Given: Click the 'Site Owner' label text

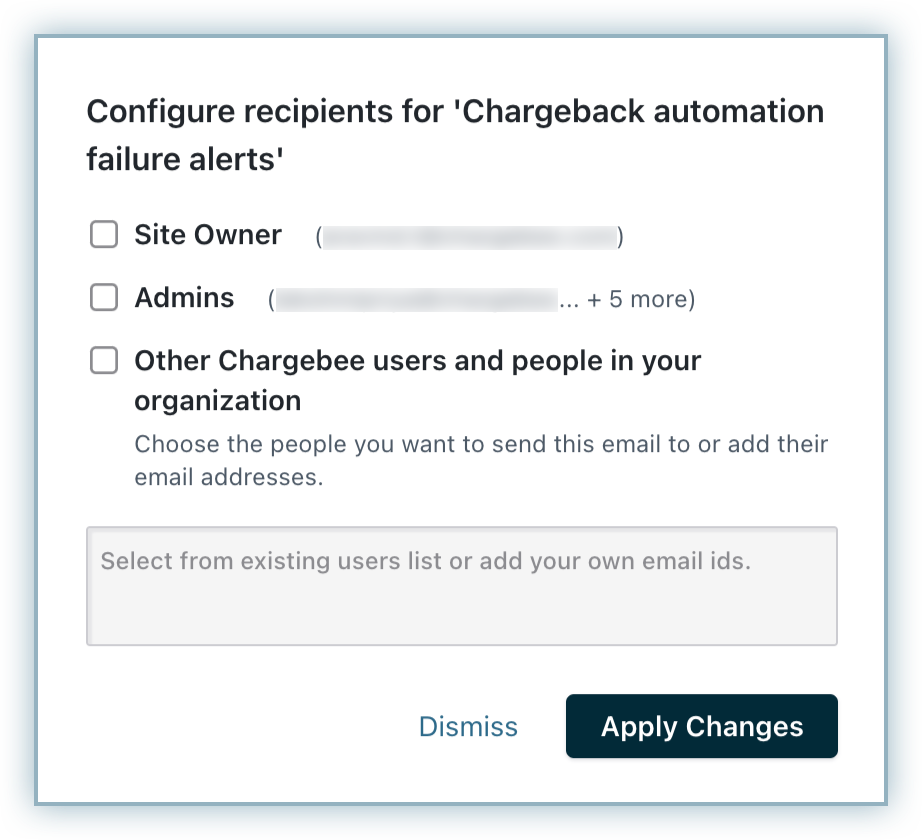Looking at the screenshot, I should pyautogui.click(x=208, y=235).
